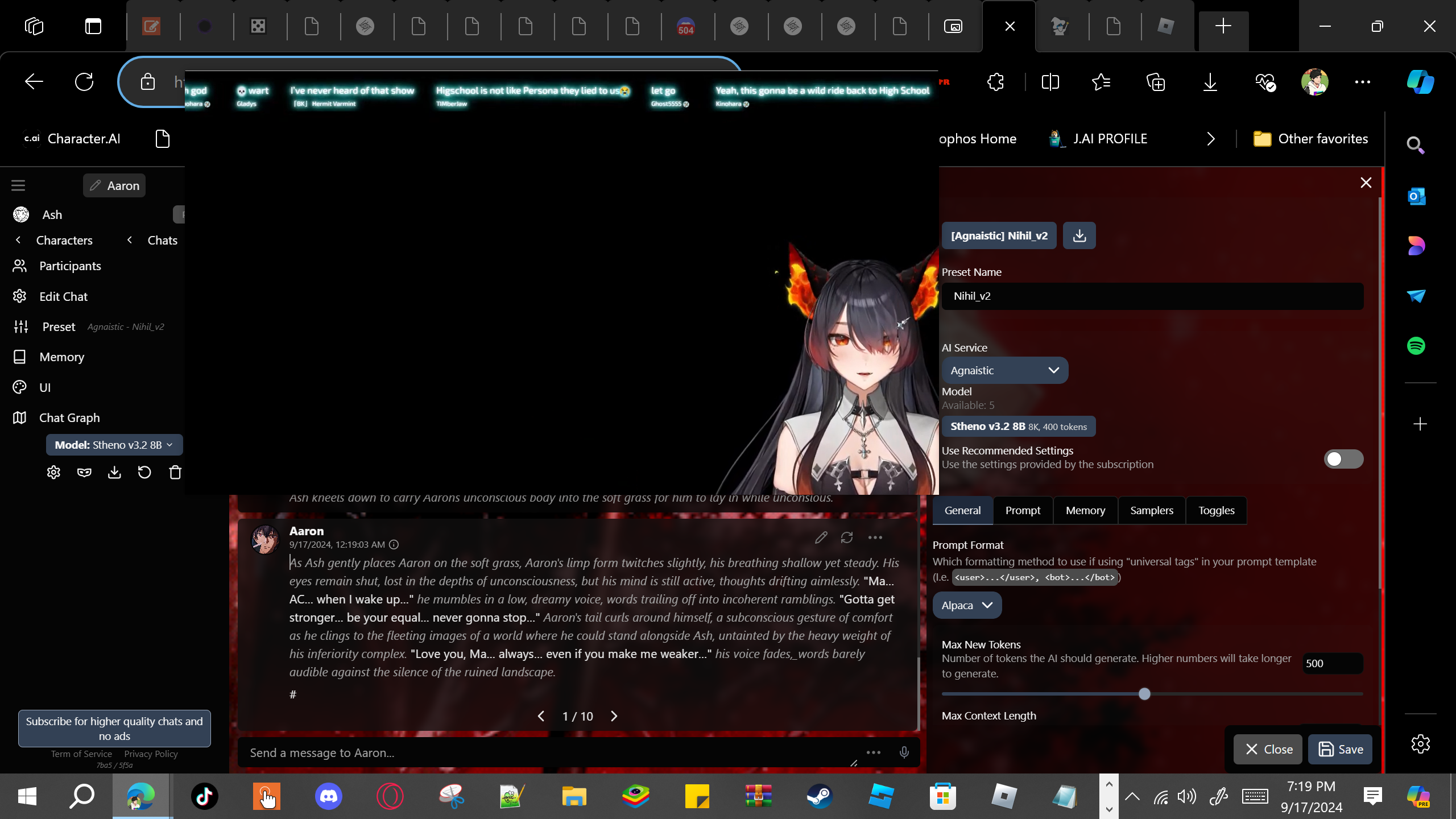Open Discord from the Windows taskbar

click(329, 796)
